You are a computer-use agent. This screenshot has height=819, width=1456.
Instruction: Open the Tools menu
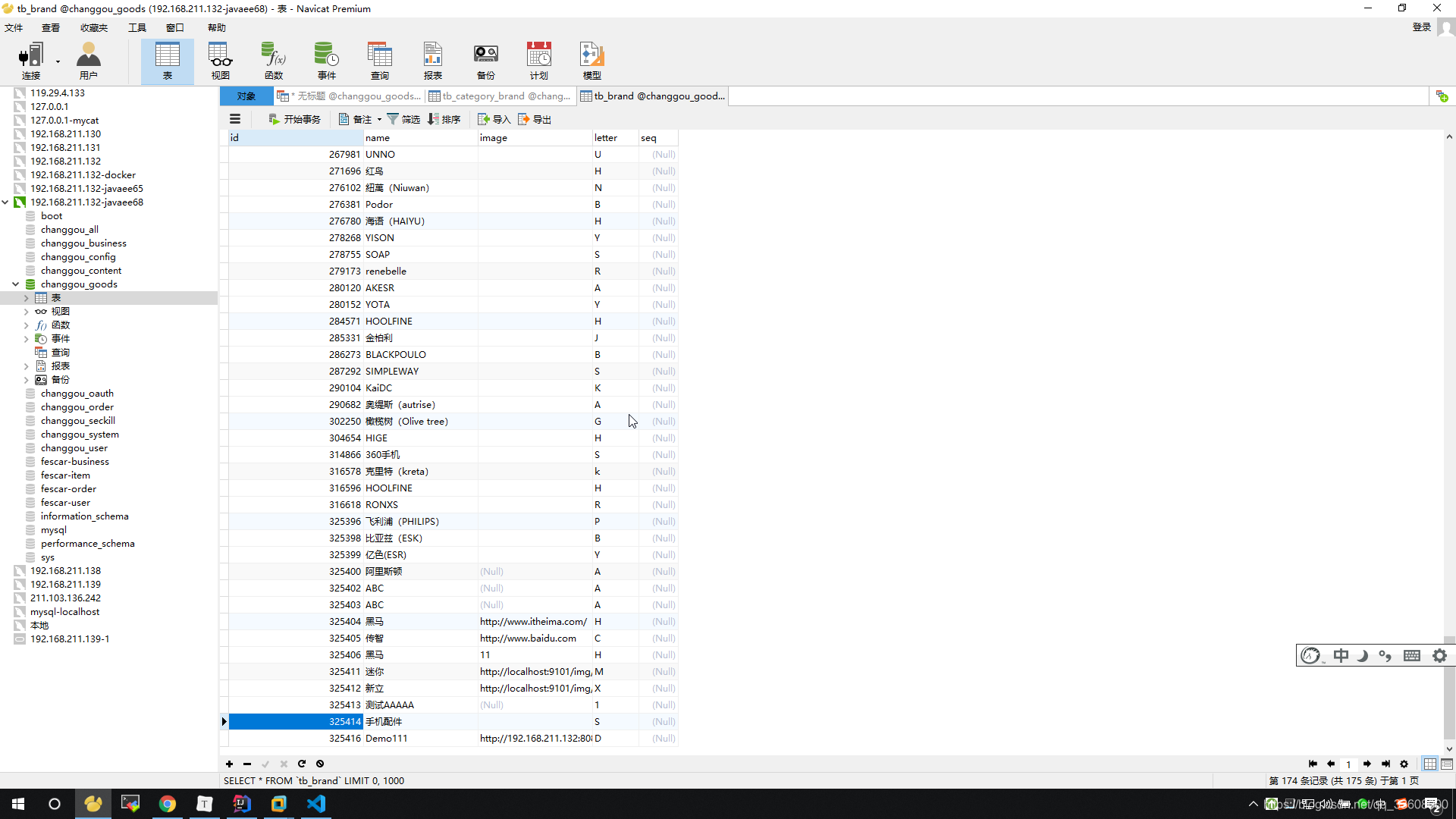[x=137, y=27]
